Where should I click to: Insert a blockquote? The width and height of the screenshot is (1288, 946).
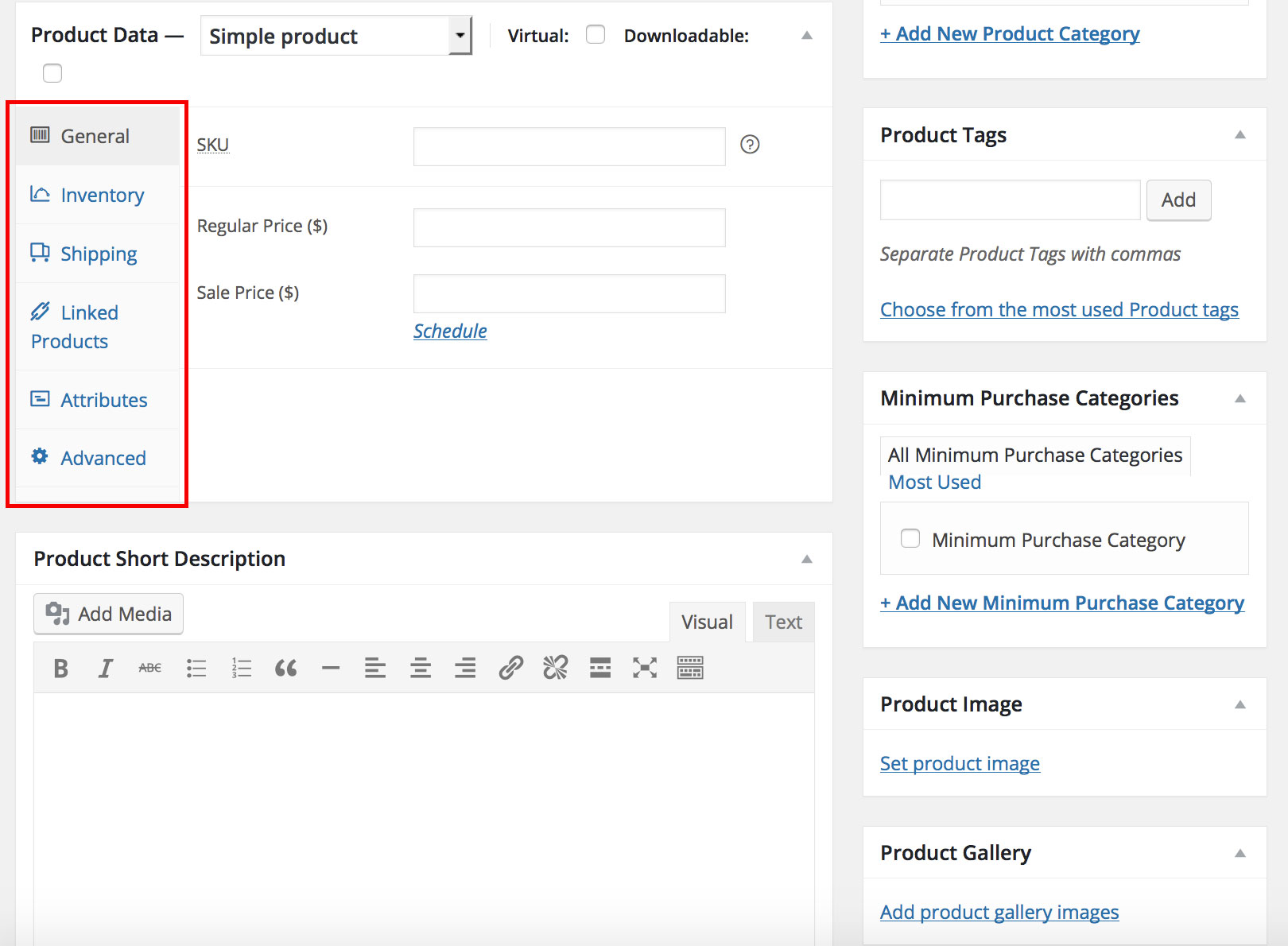[286, 669]
